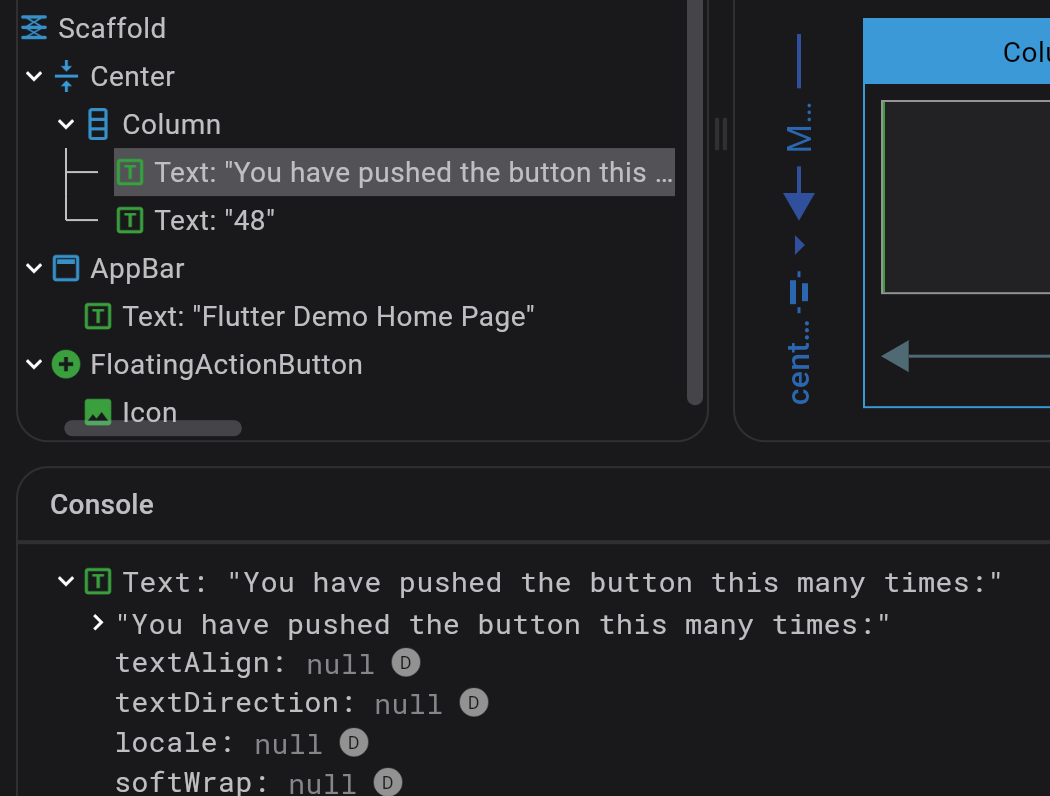This screenshot has height=796, width=1050.
Task: Collapse the FloatingActionButton node
Action: (x=33, y=364)
